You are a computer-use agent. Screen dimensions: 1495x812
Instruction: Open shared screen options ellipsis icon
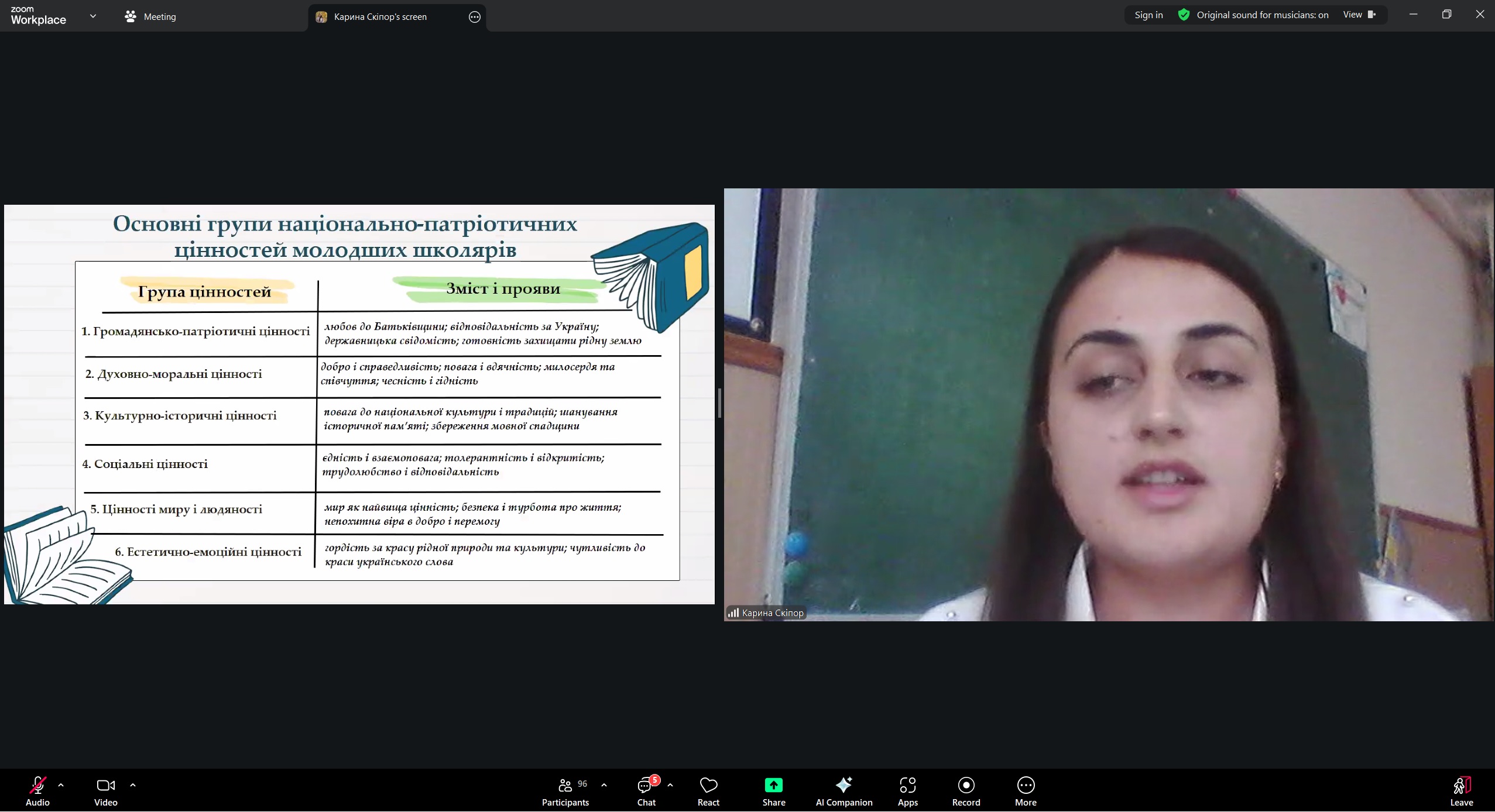point(475,17)
